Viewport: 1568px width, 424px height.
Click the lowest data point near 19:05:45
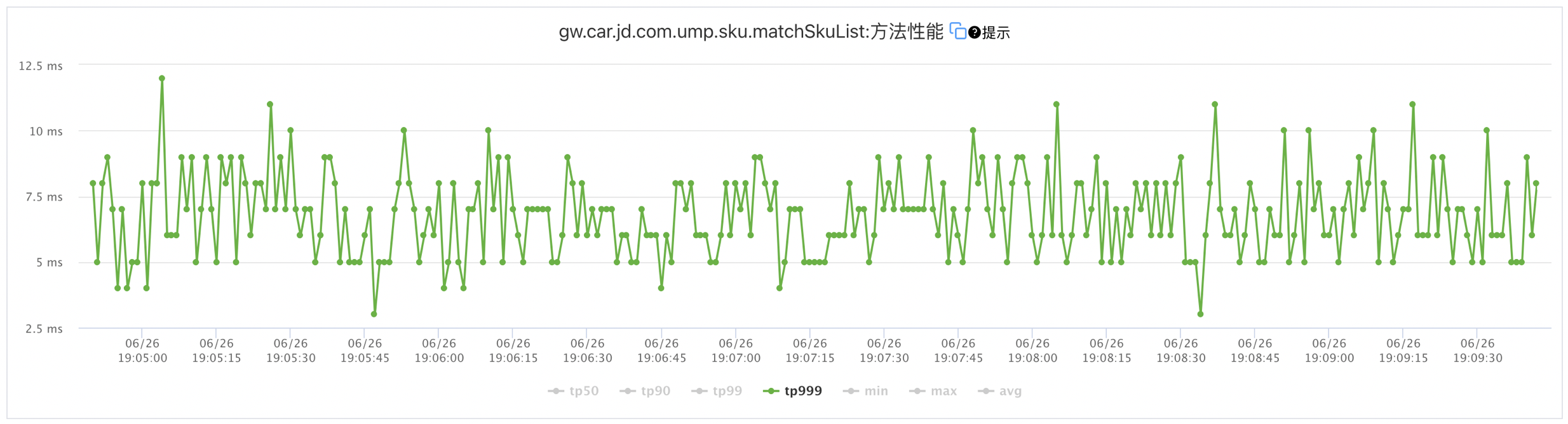[x=374, y=314]
